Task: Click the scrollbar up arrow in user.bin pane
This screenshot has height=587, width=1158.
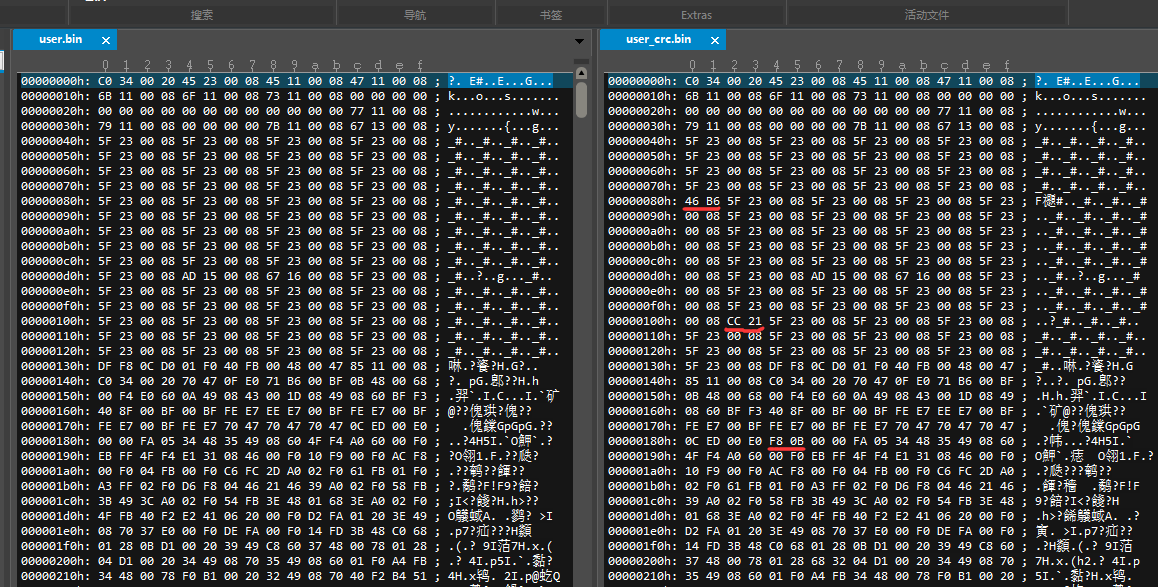Action: coord(581,73)
